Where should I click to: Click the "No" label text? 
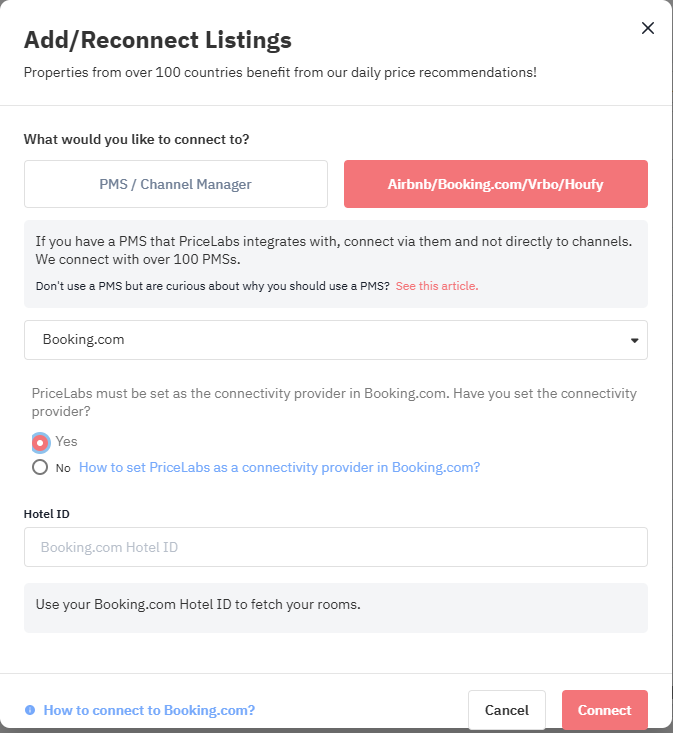tap(63, 468)
